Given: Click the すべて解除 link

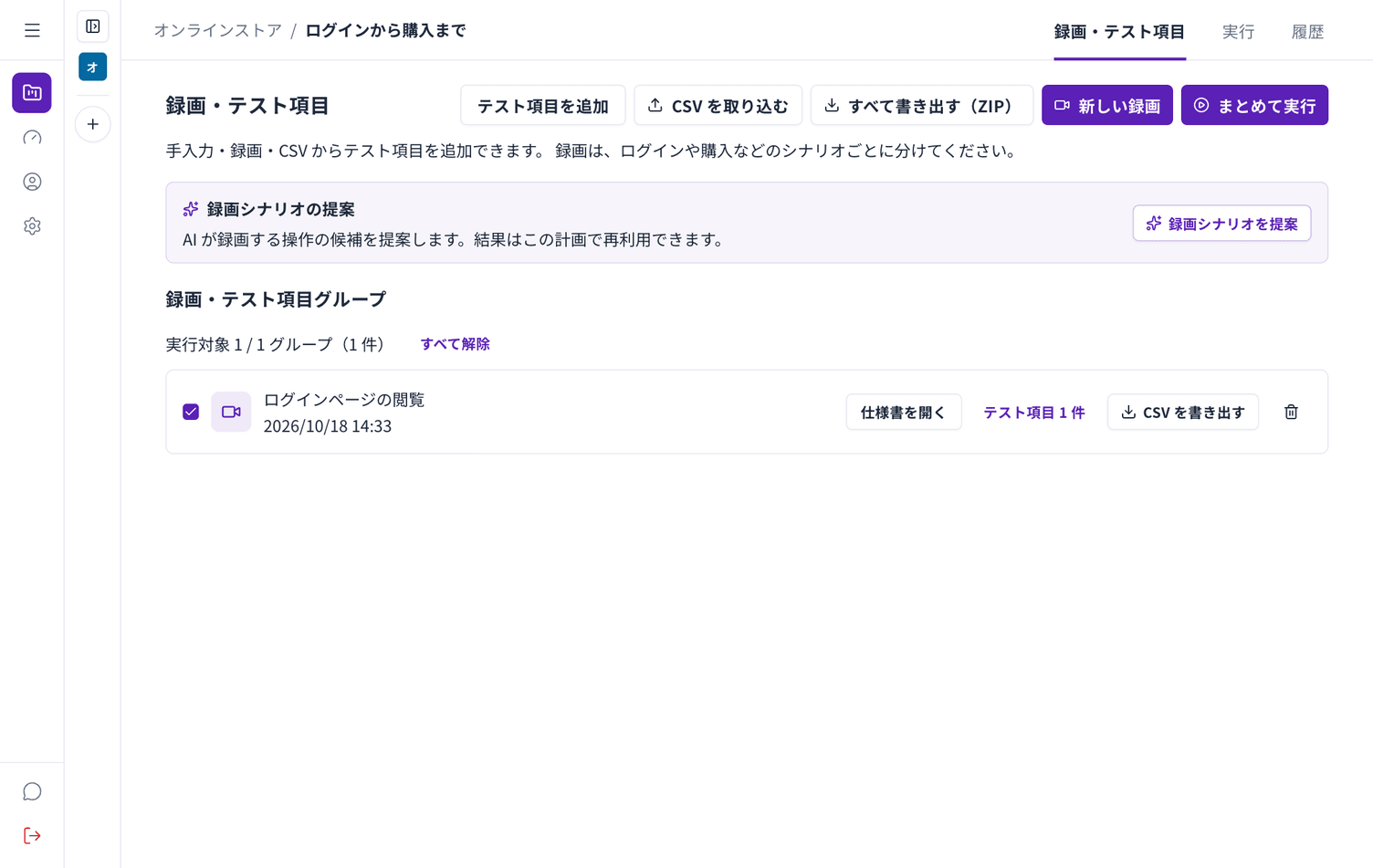Looking at the screenshot, I should pyautogui.click(x=456, y=344).
